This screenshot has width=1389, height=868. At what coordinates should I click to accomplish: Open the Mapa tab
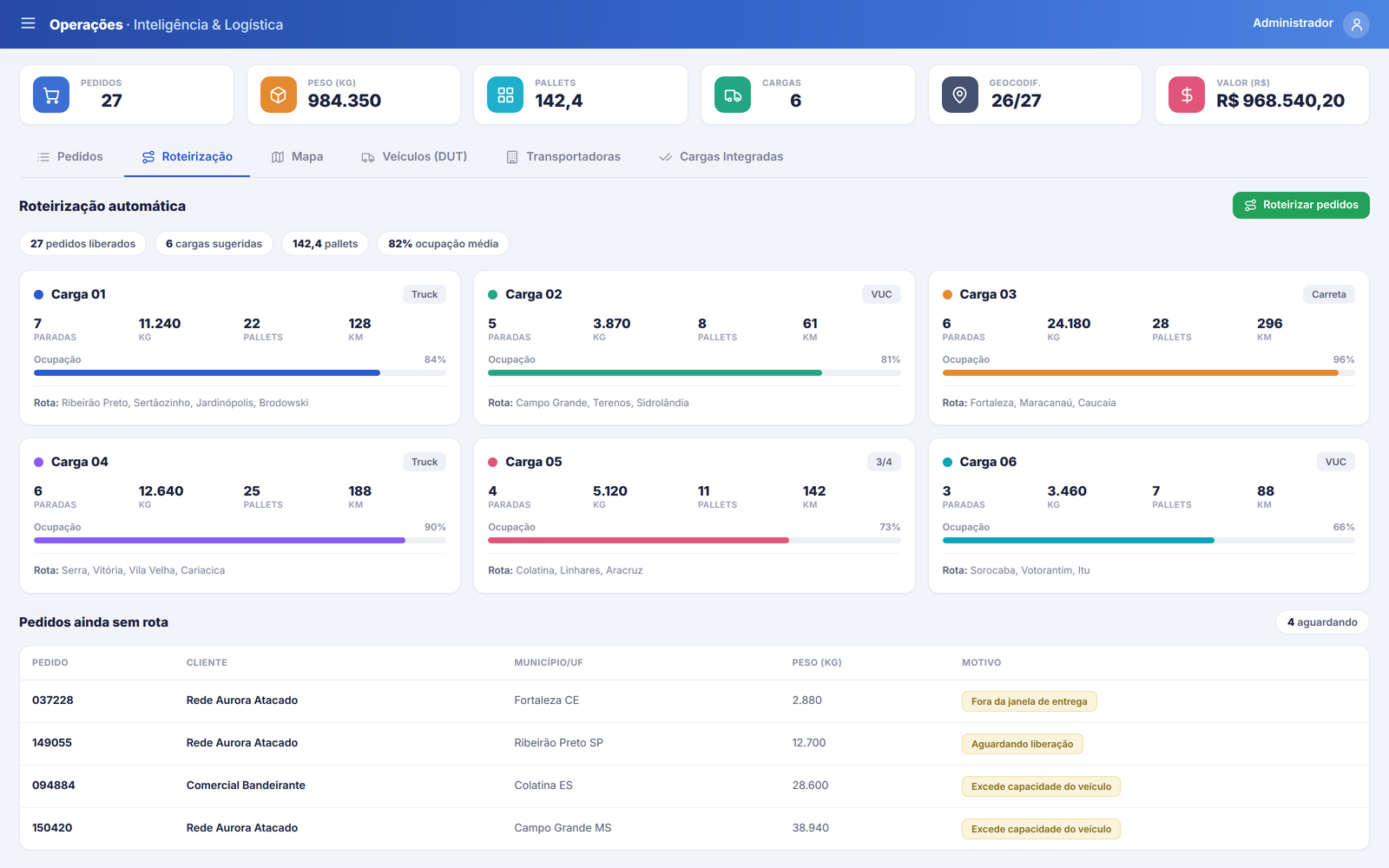point(297,157)
